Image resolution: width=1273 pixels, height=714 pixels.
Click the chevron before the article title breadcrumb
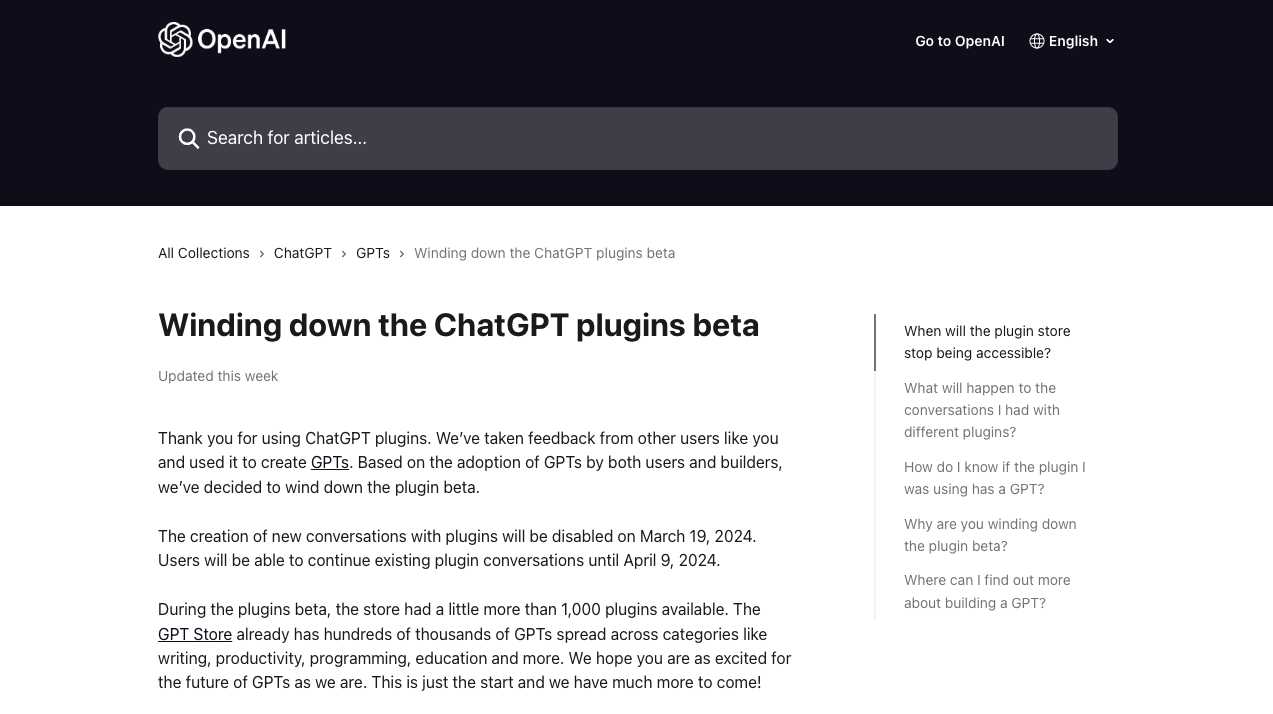point(401,254)
